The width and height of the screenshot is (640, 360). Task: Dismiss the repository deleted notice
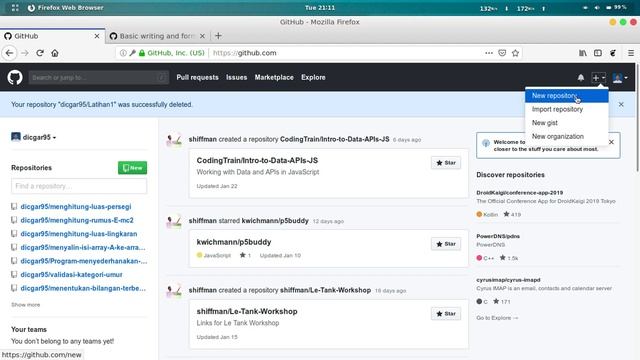[x=621, y=104]
